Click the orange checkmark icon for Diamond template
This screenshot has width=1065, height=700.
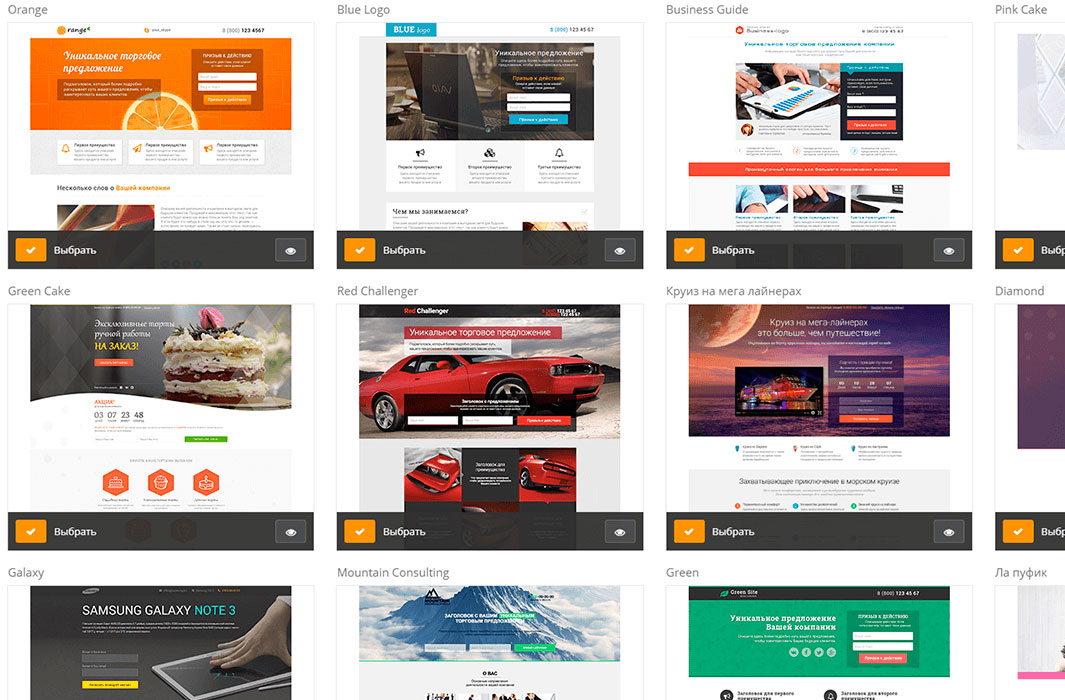pyautogui.click(x=1018, y=532)
